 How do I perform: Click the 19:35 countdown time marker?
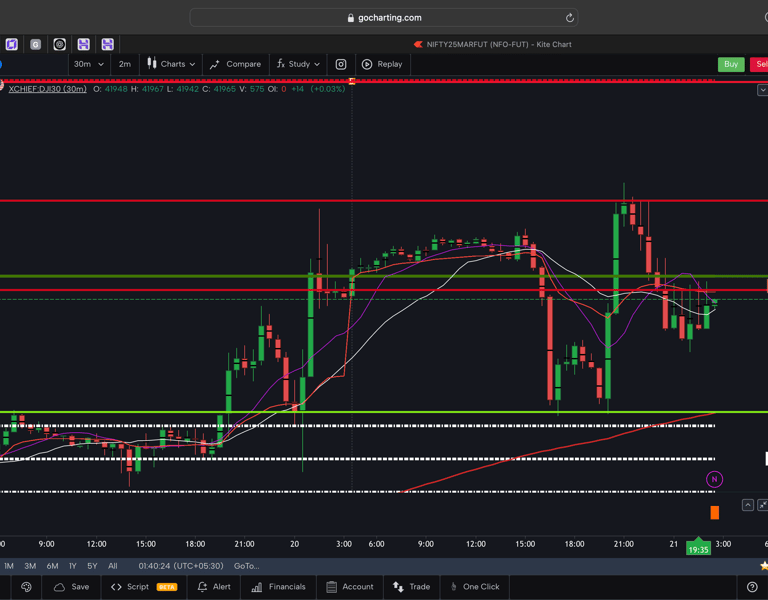pos(698,549)
